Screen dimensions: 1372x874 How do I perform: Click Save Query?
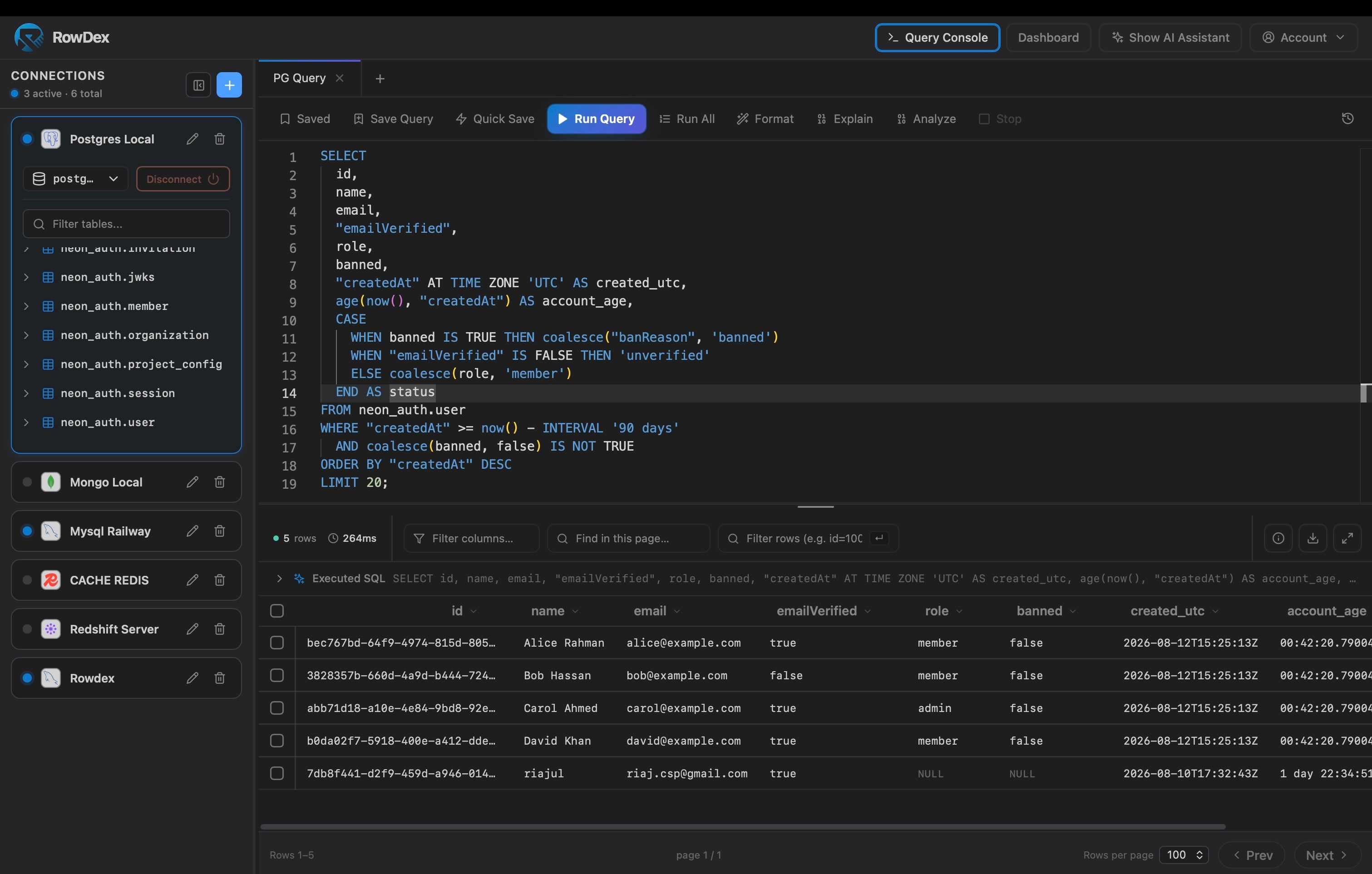393,119
